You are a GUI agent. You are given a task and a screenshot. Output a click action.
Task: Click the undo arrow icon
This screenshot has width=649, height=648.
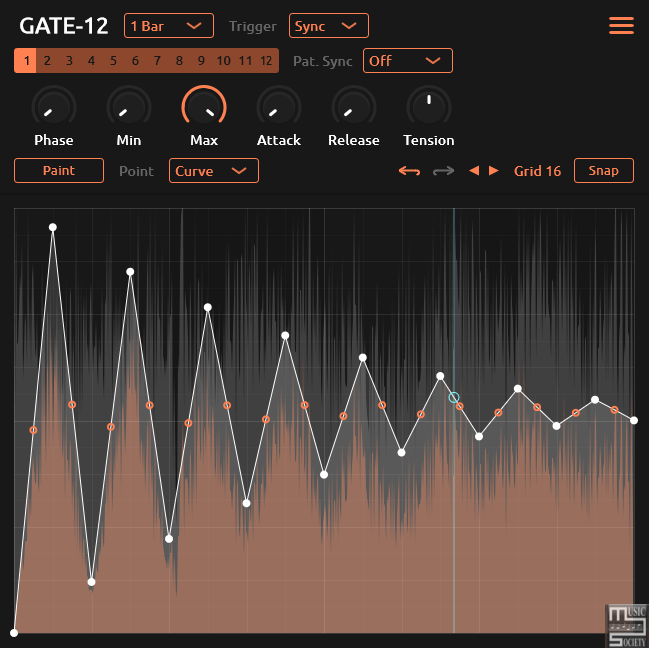point(409,170)
